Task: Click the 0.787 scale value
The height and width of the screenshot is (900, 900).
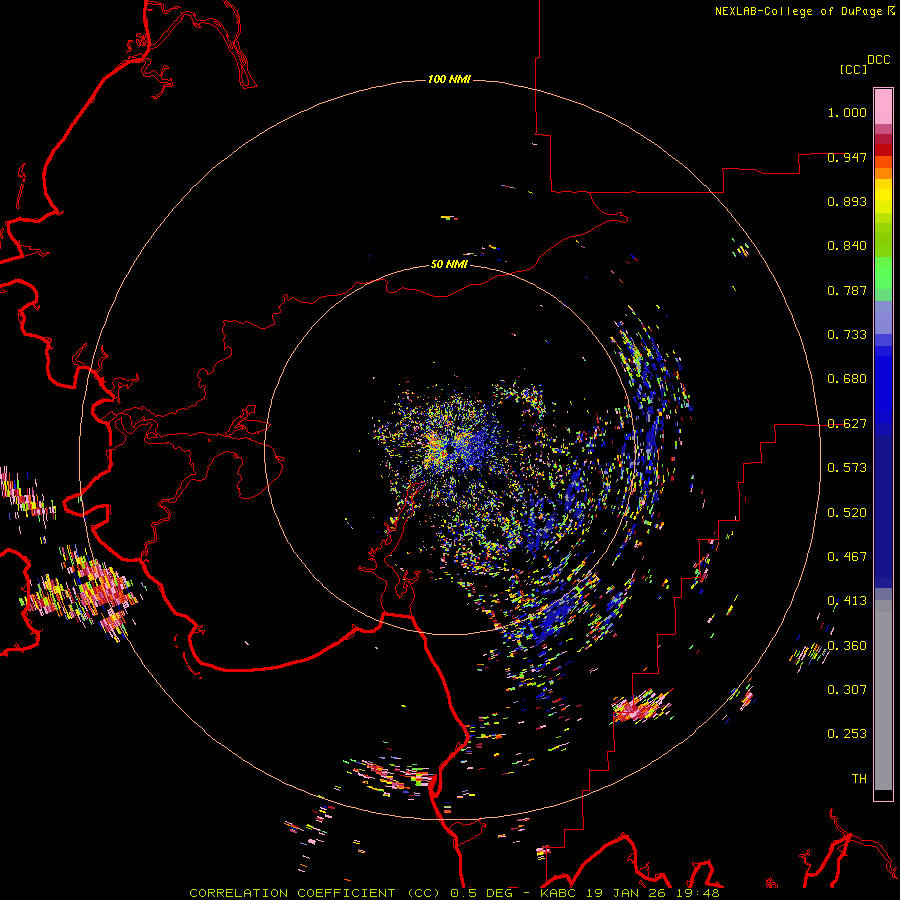Action: point(847,290)
